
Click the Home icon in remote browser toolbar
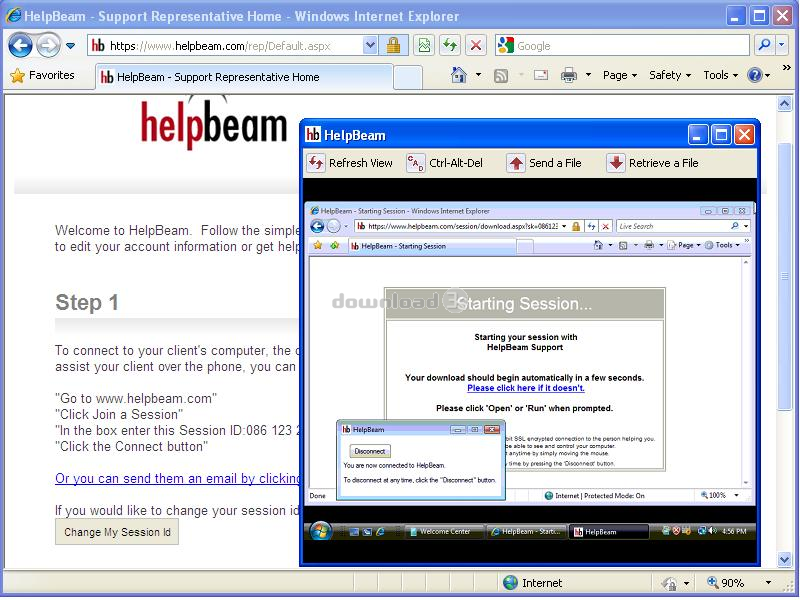point(598,245)
